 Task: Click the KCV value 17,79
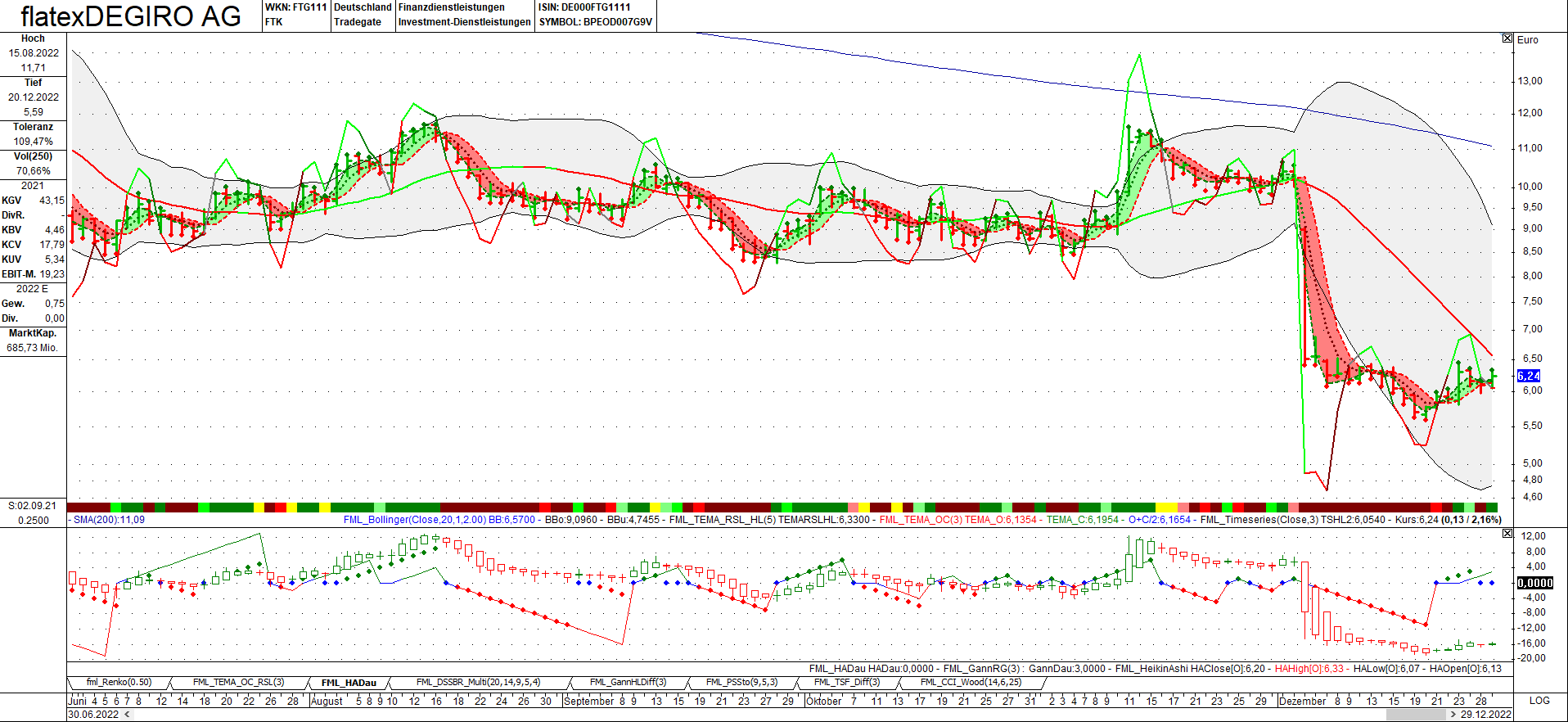(x=52, y=245)
